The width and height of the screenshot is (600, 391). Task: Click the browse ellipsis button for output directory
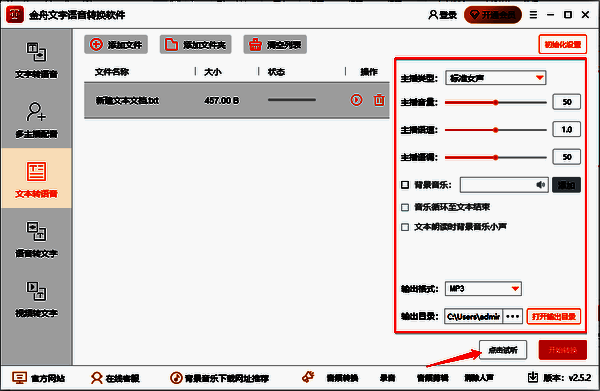pos(513,316)
